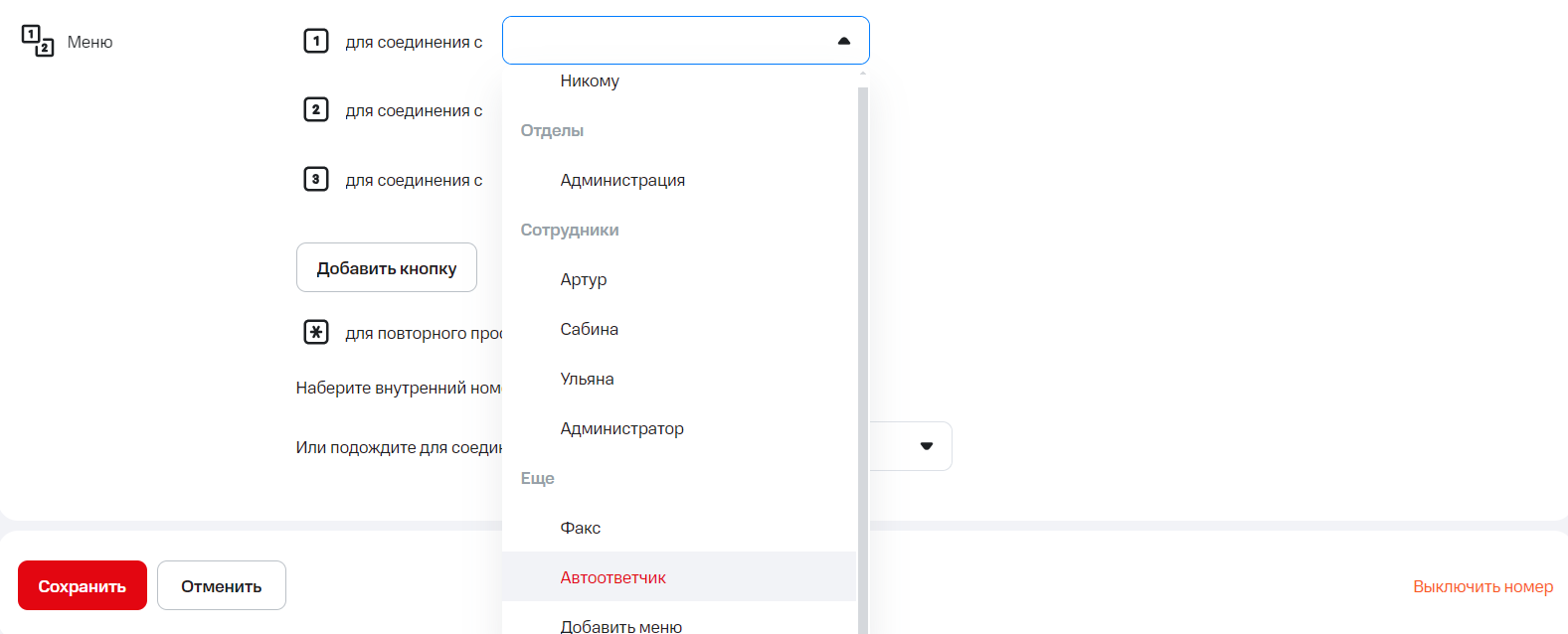Select 'Никому' from the dropdown list
Viewport: 1568px width, 634px height.
tap(590, 81)
